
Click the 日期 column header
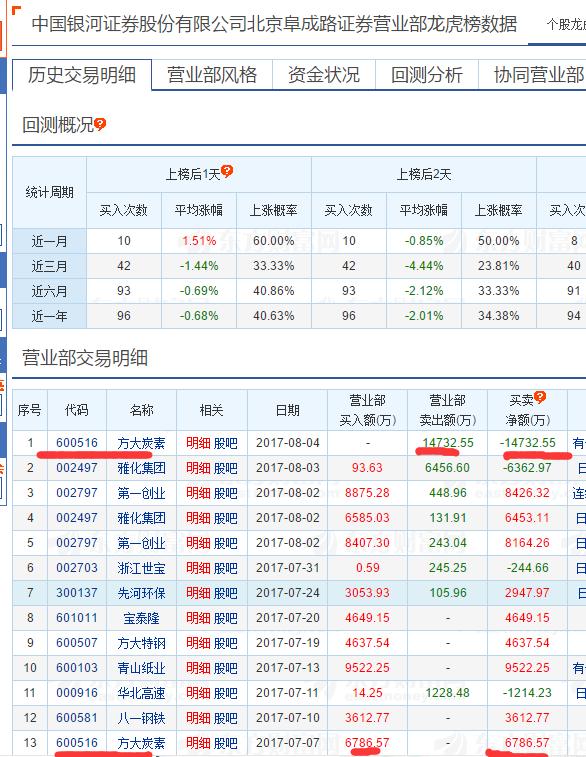[288, 410]
